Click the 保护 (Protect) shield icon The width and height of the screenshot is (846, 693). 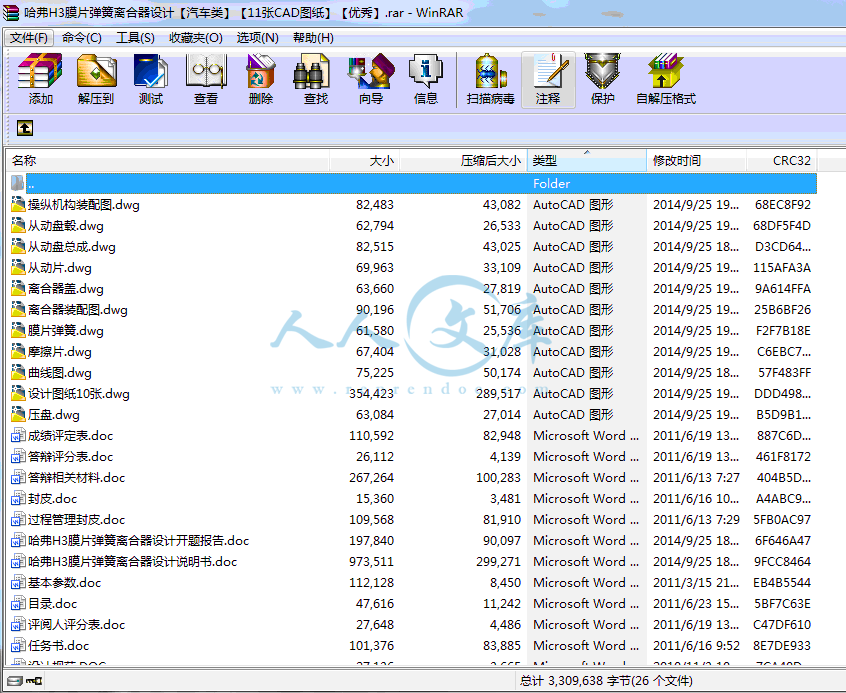click(x=603, y=79)
